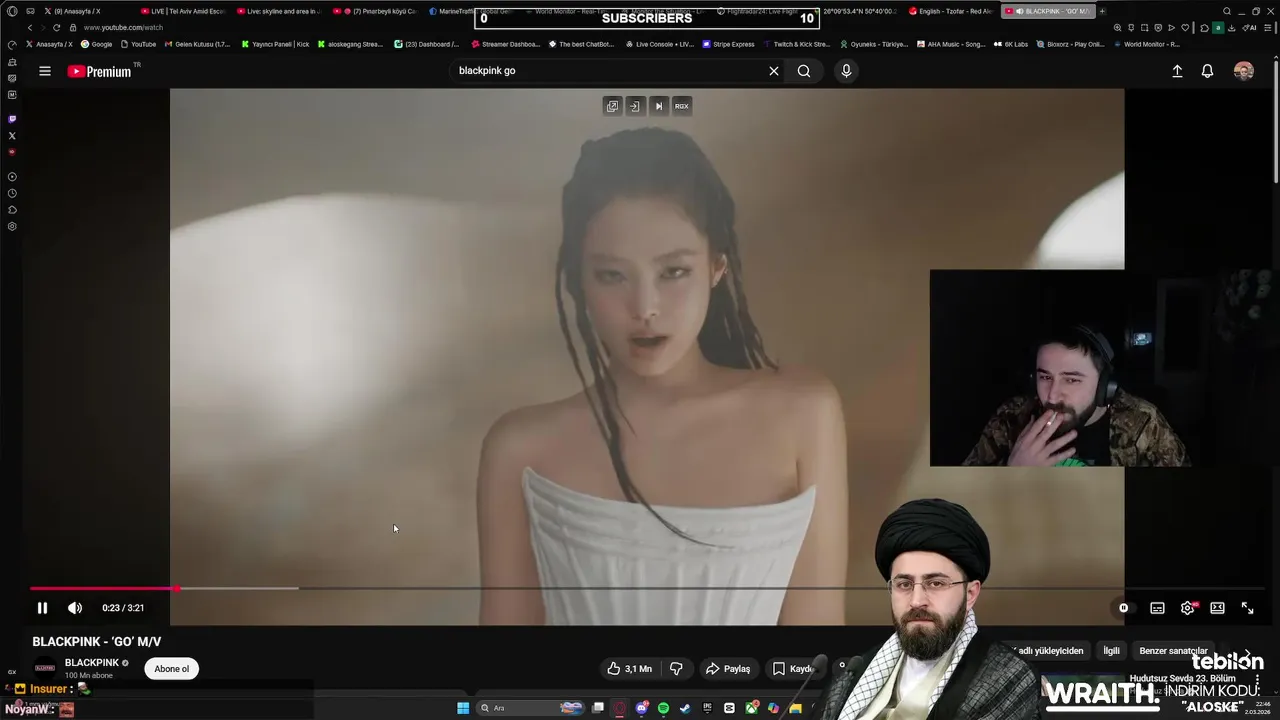Open browser AI toolbar button
1280x720 pixels.
point(1250,28)
